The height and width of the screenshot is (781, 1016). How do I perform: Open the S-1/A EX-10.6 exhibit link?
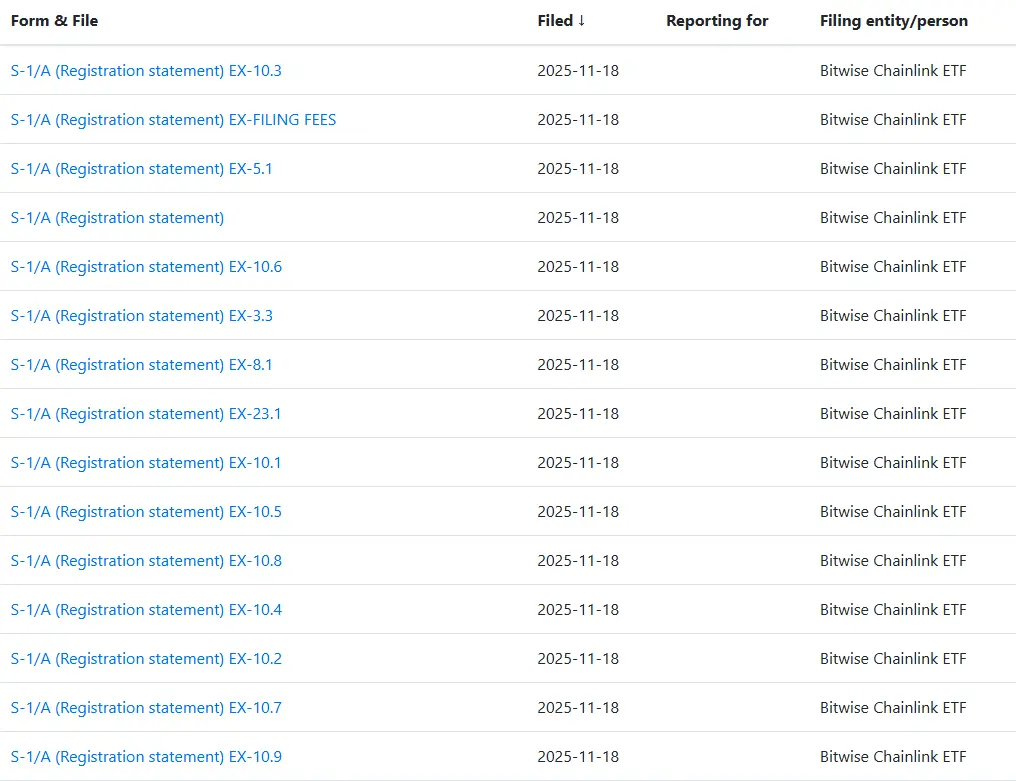146,267
